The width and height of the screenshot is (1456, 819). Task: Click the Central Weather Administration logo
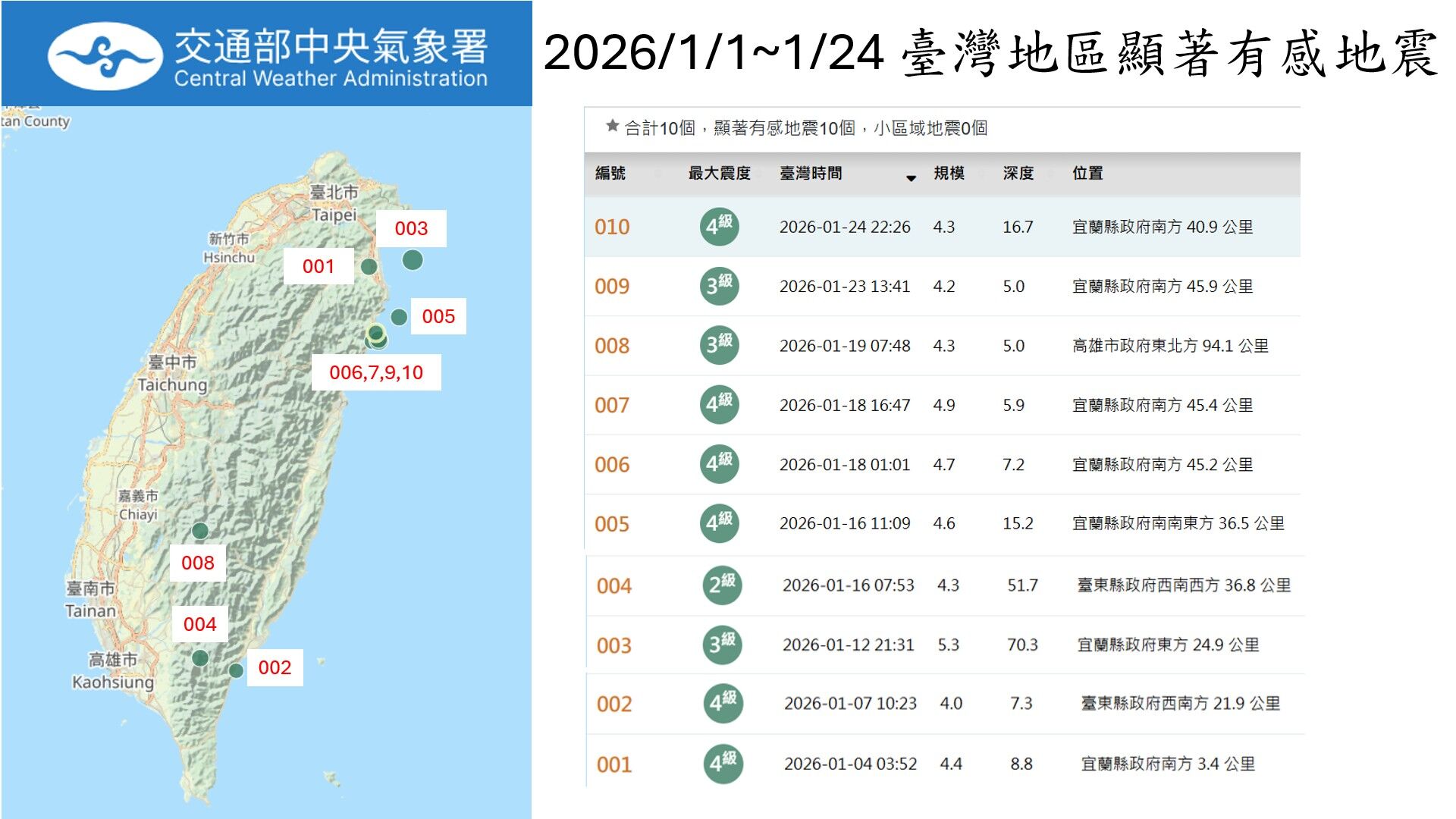(x=106, y=53)
